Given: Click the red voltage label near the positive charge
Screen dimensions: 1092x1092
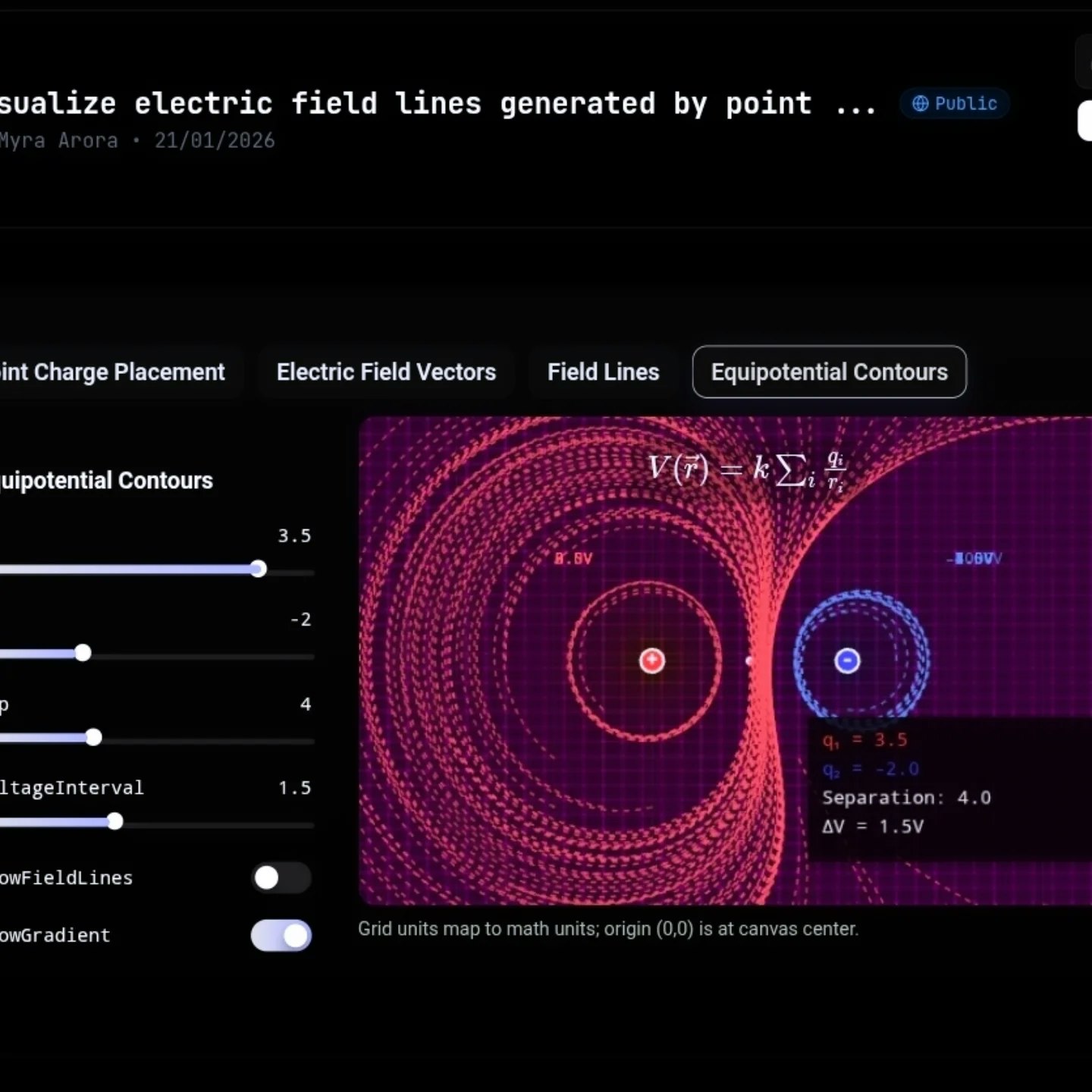Looking at the screenshot, I should click(574, 559).
